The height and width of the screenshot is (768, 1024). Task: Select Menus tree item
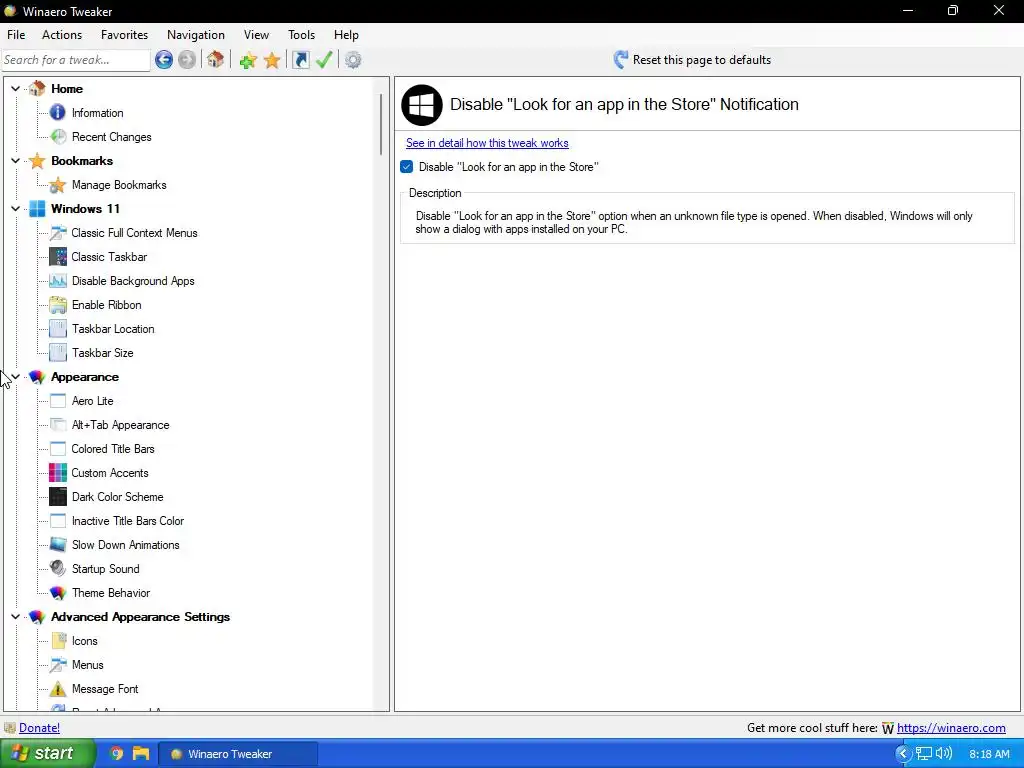tap(88, 665)
